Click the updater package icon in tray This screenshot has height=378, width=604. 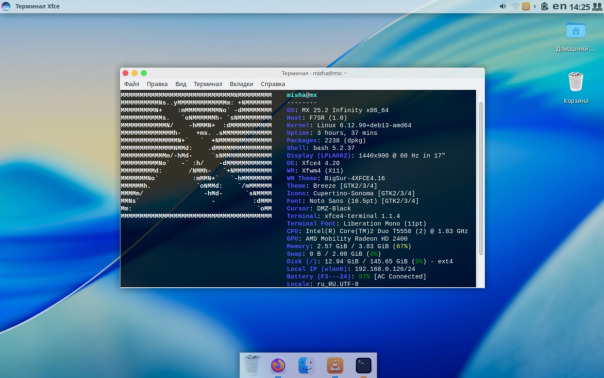point(544,6)
